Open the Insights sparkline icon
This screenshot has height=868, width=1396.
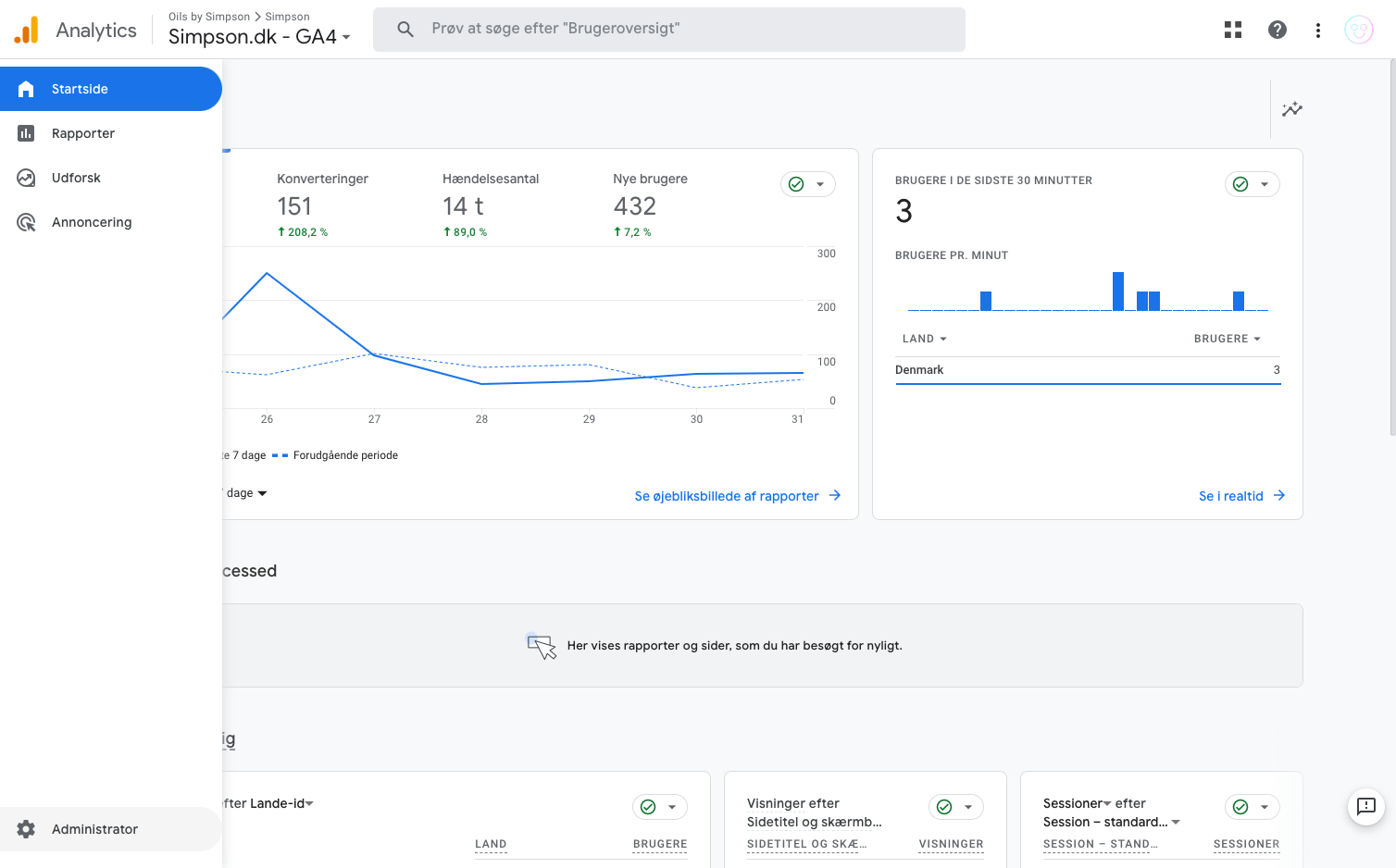(1292, 109)
